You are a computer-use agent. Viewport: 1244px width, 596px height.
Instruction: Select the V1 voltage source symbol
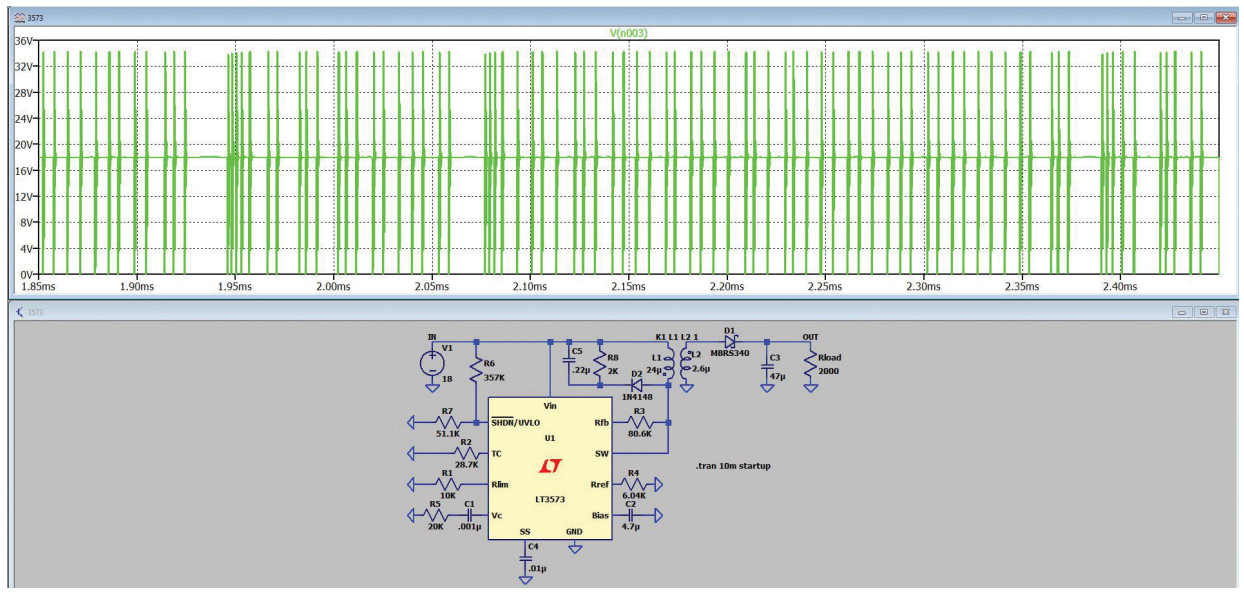tap(433, 361)
